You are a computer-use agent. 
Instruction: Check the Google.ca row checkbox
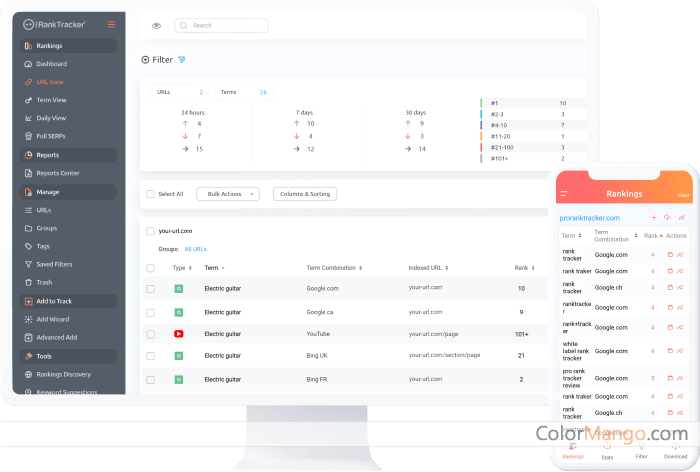(x=150, y=313)
